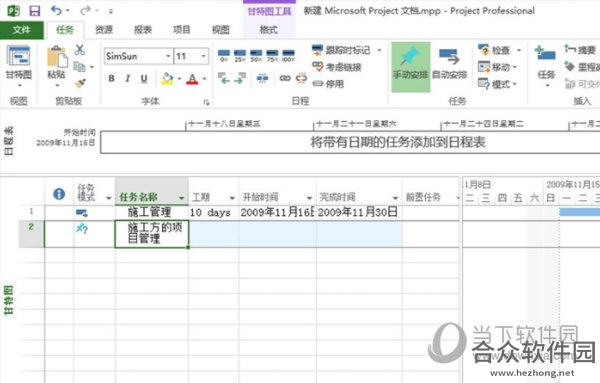Switch to 格式 Format tab
600x383 pixels.
[x=269, y=30]
